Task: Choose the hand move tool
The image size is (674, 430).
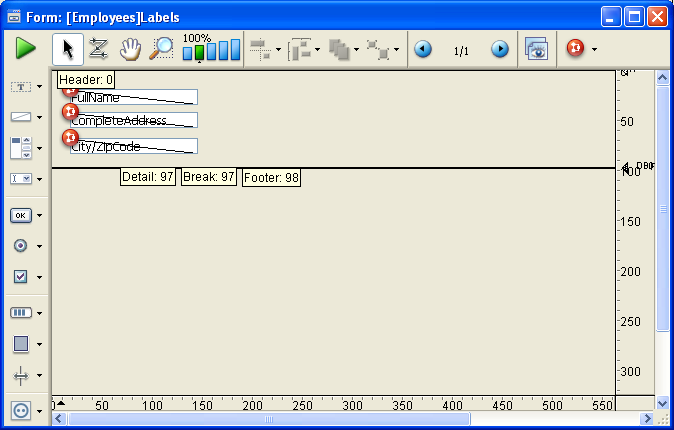Action: pyautogui.click(x=130, y=49)
